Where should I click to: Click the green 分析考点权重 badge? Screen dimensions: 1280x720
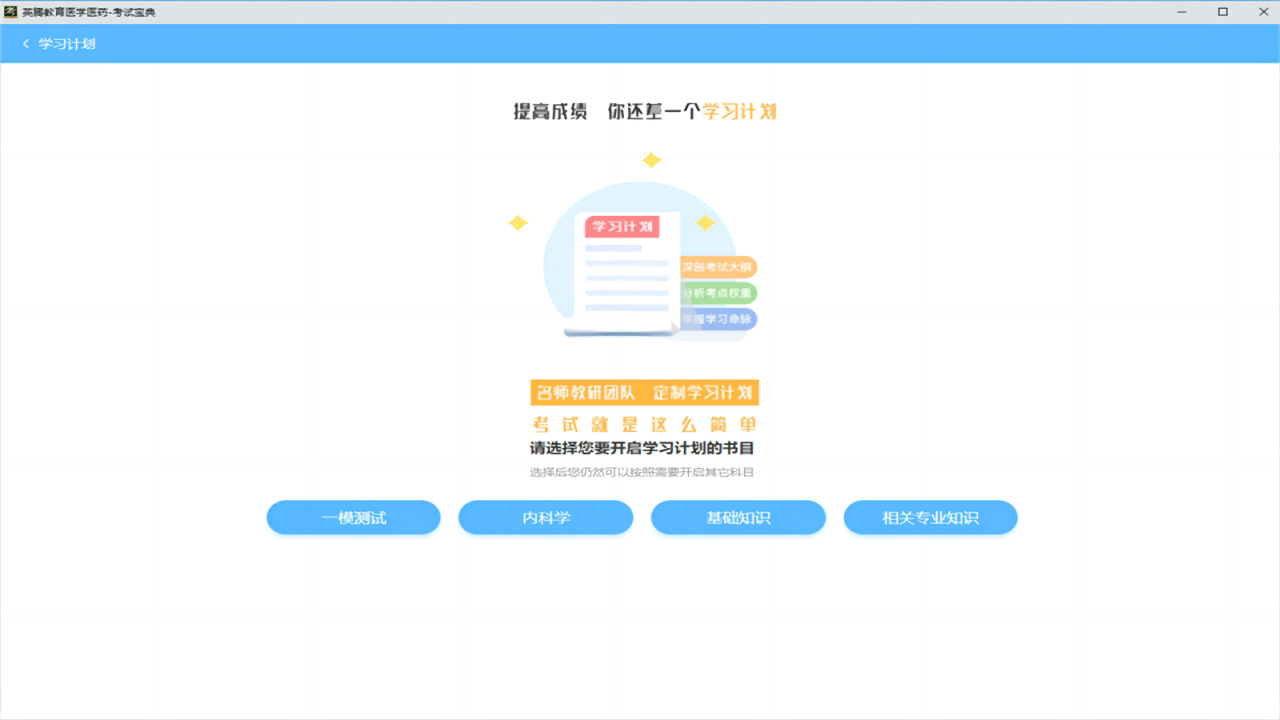(x=716, y=293)
